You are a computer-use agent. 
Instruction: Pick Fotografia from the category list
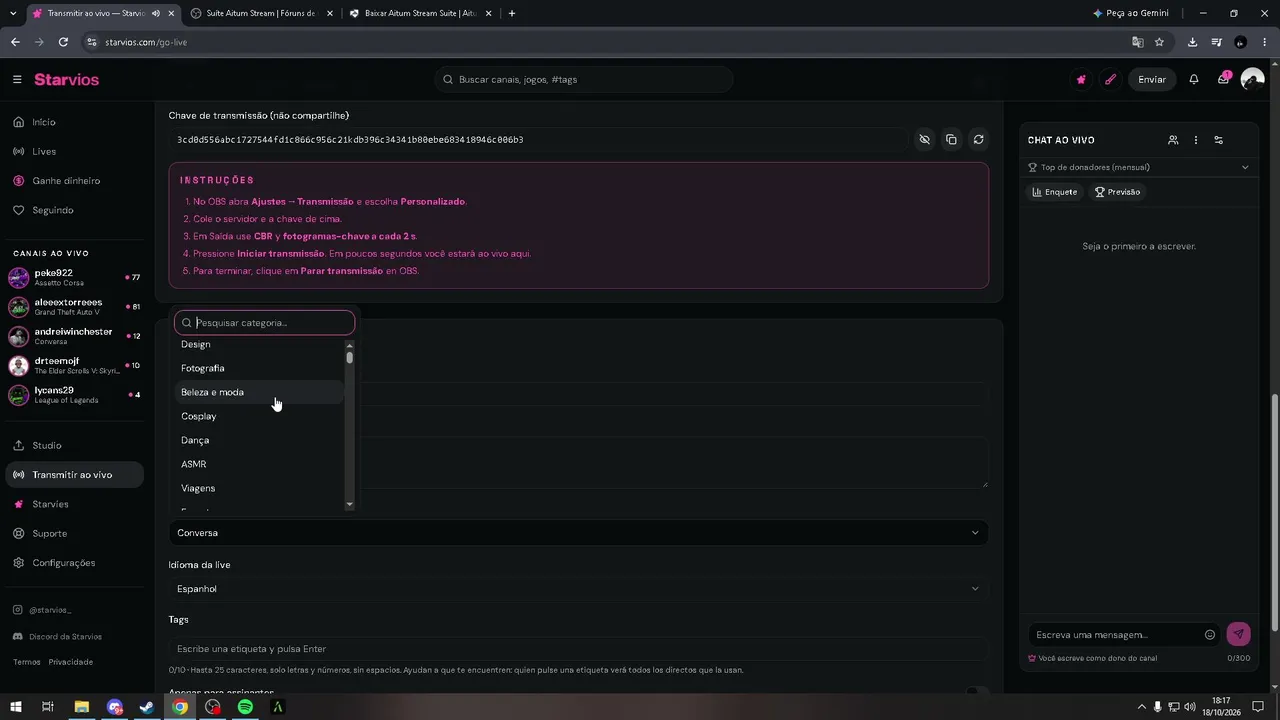click(x=260, y=368)
